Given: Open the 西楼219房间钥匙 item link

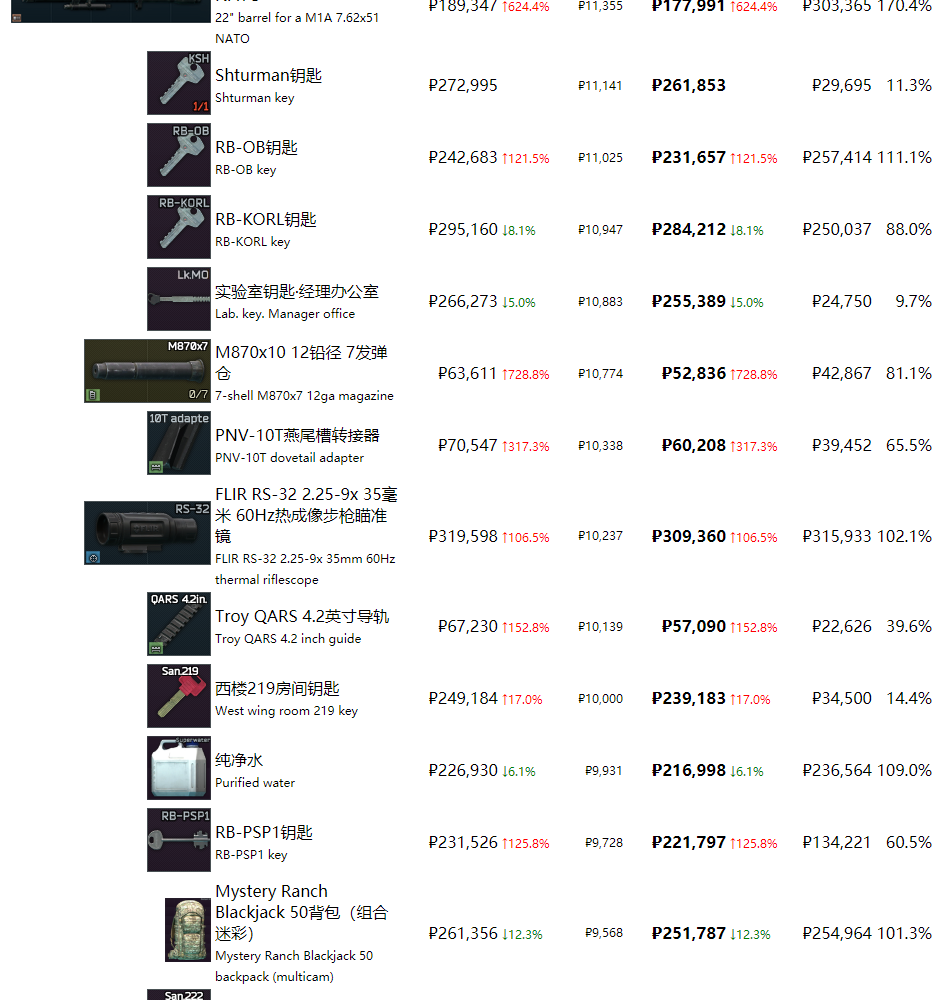Looking at the screenshot, I should click(277, 688).
